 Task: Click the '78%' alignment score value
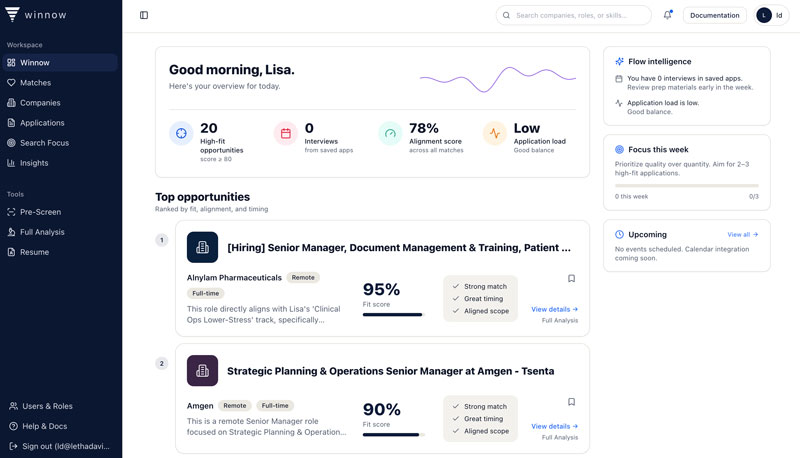point(423,128)
